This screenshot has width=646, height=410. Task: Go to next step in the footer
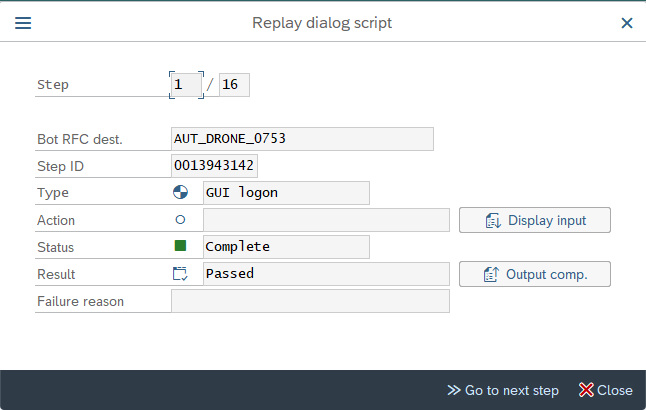[x=503, y=390]
